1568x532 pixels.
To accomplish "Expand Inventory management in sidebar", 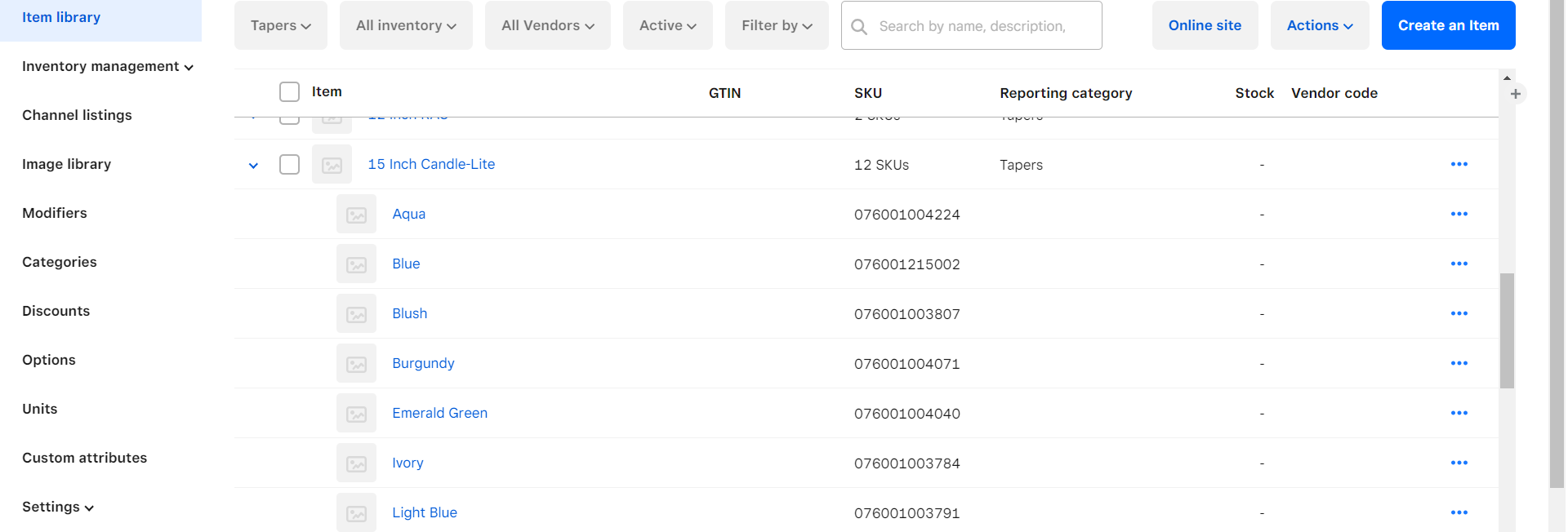I will pos(108,66).
